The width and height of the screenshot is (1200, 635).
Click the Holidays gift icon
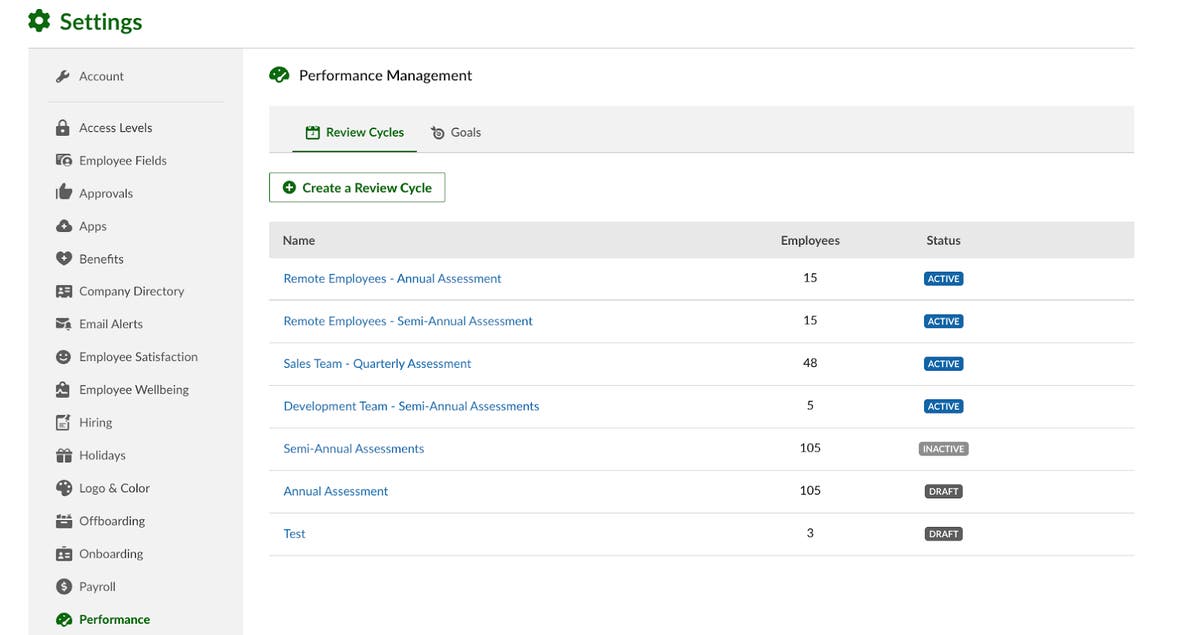[x=62, y=455]
